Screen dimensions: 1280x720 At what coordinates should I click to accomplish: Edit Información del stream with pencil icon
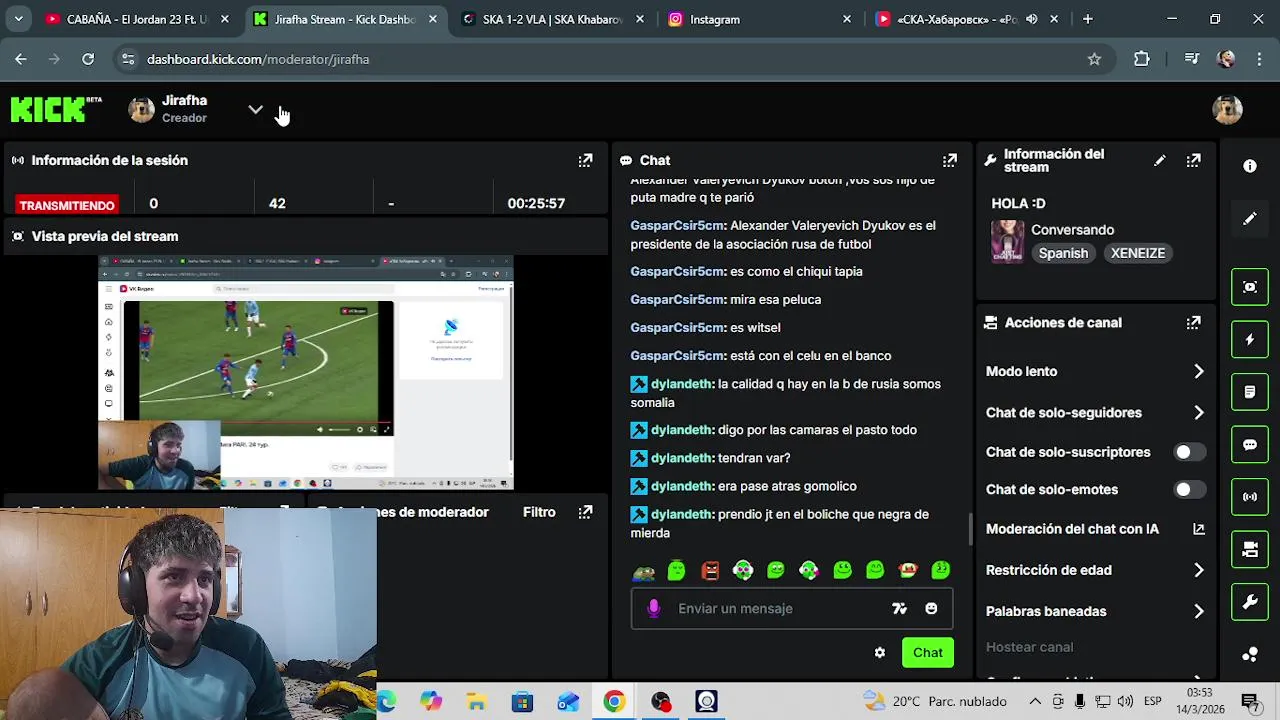pos(1160,160)
